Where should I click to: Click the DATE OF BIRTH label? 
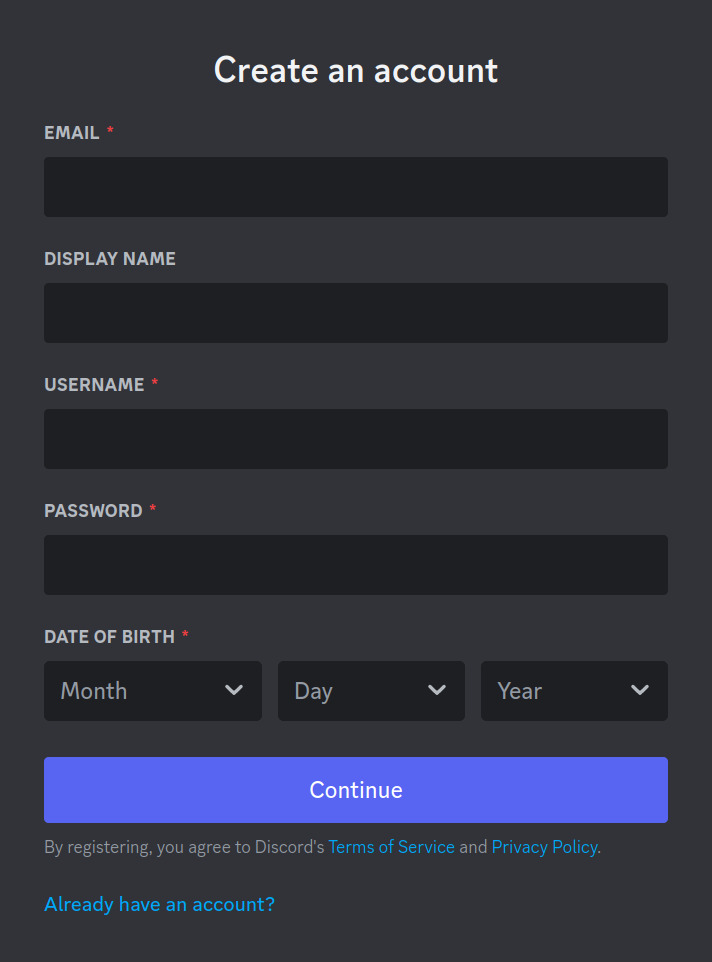[109, 637]
